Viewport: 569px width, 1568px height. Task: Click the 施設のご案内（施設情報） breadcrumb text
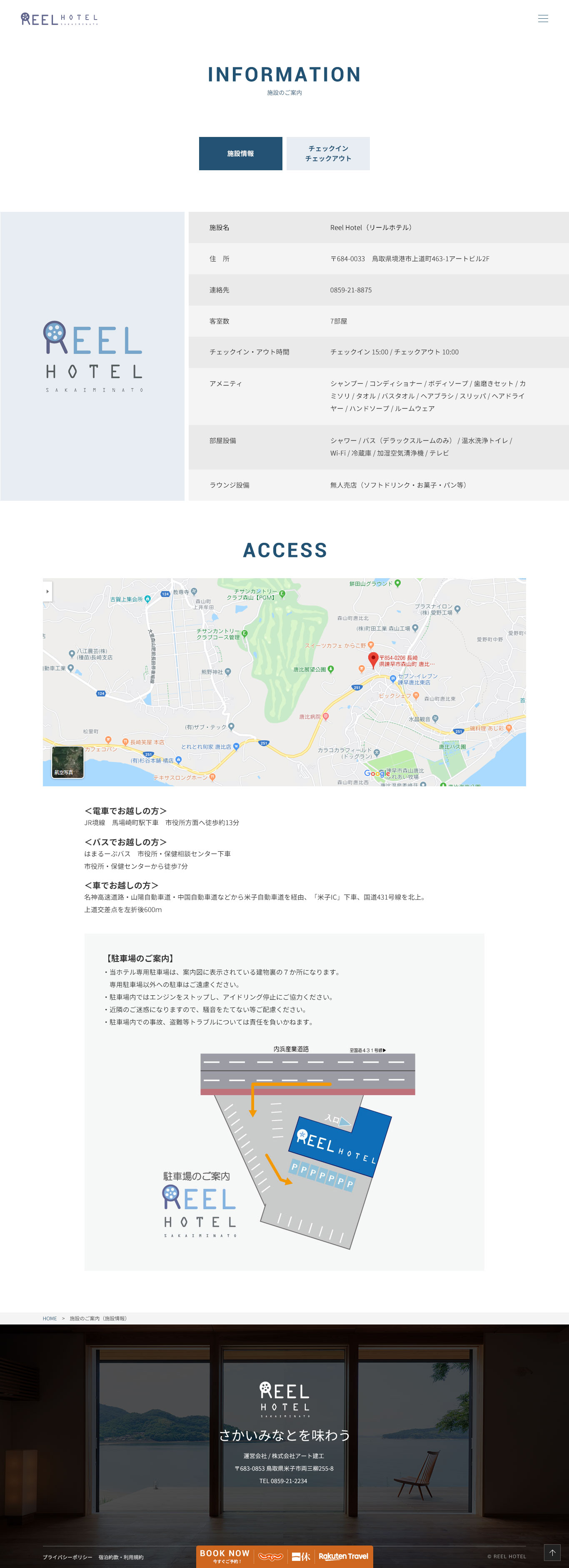(98, 1318)
